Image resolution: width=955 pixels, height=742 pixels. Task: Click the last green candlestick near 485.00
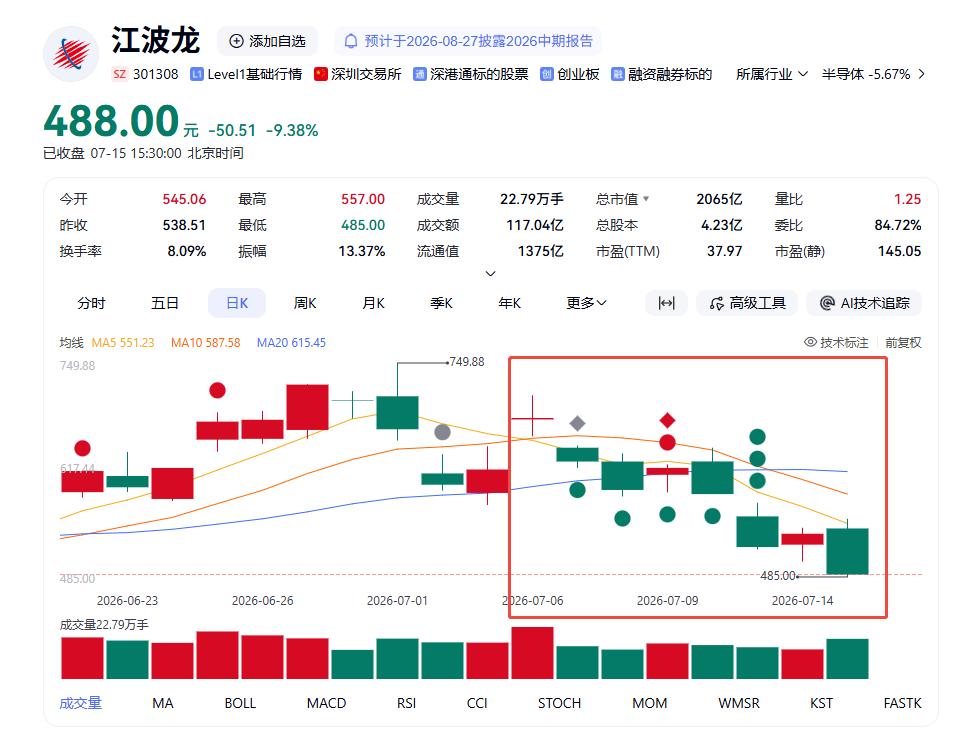tap(847, 551)
